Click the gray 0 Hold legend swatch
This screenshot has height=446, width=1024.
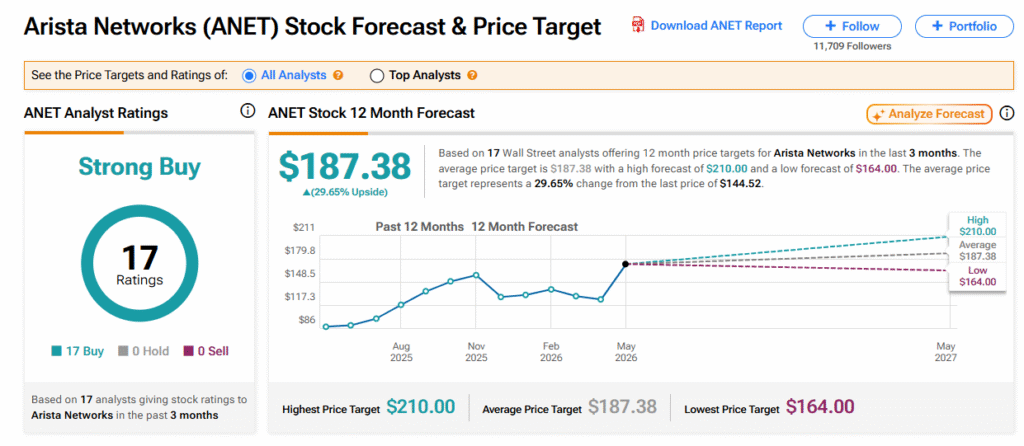123,351
